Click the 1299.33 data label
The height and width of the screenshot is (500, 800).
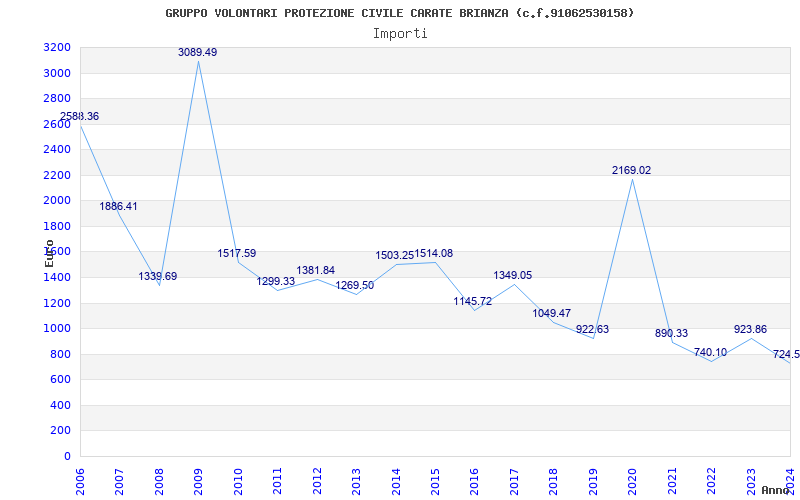tap(276, 282)
